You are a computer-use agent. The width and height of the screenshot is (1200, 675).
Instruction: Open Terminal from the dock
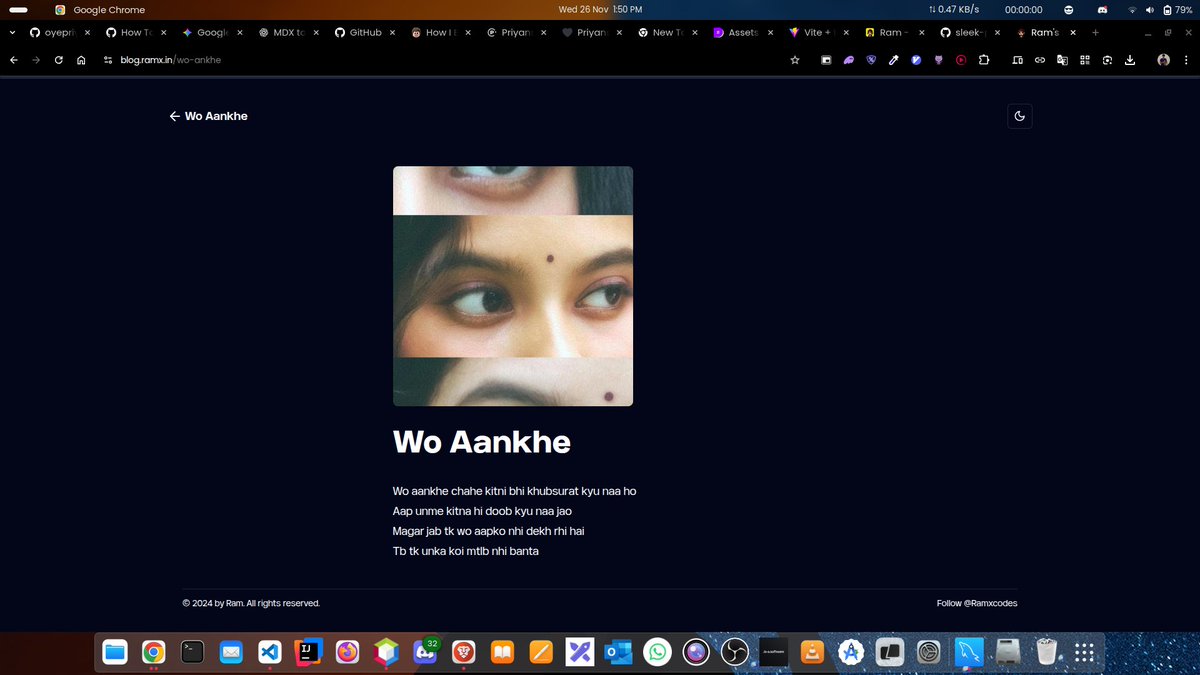[x=192, y=653]
